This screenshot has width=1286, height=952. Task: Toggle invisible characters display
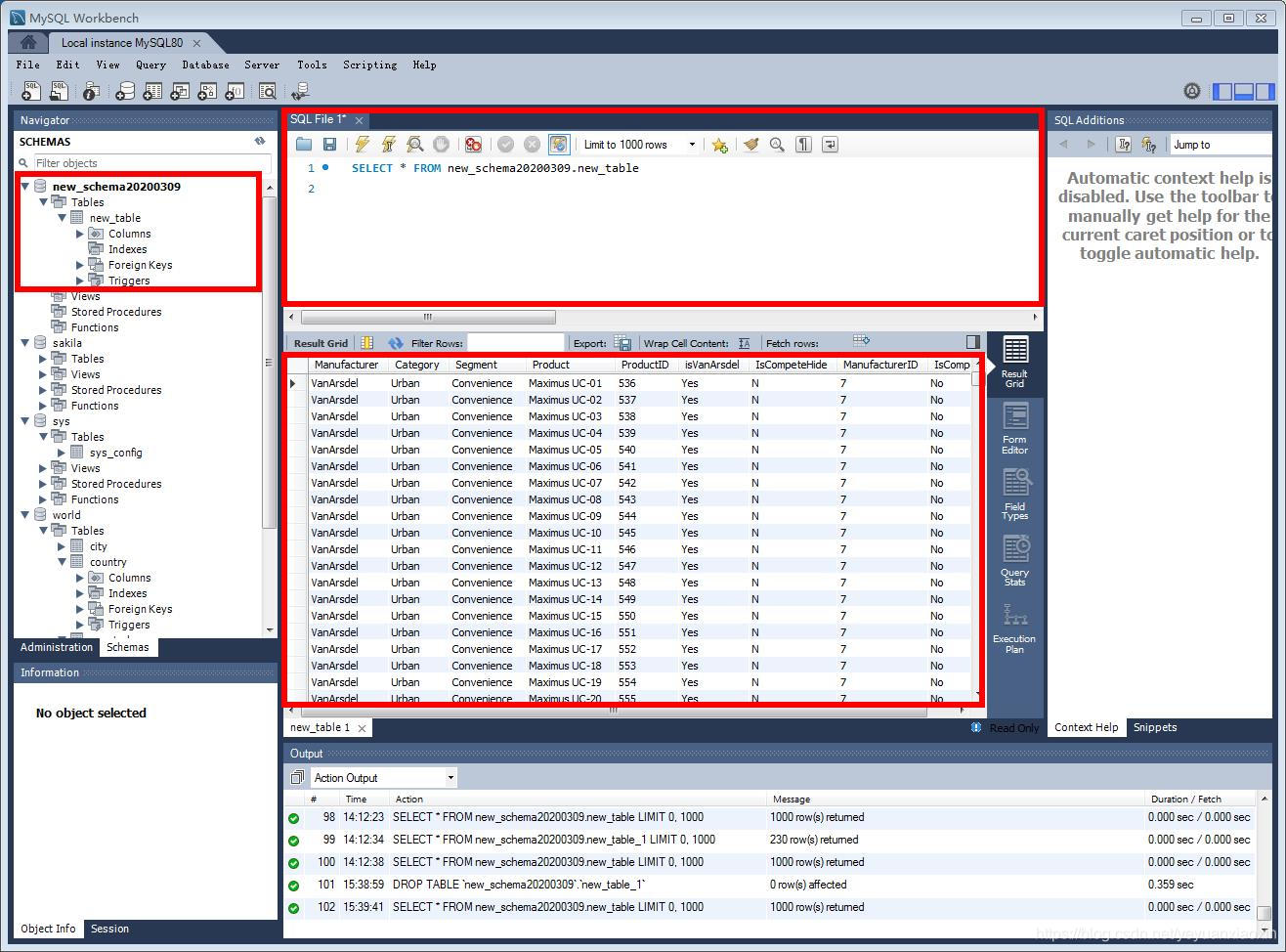(x=803, y=145)
